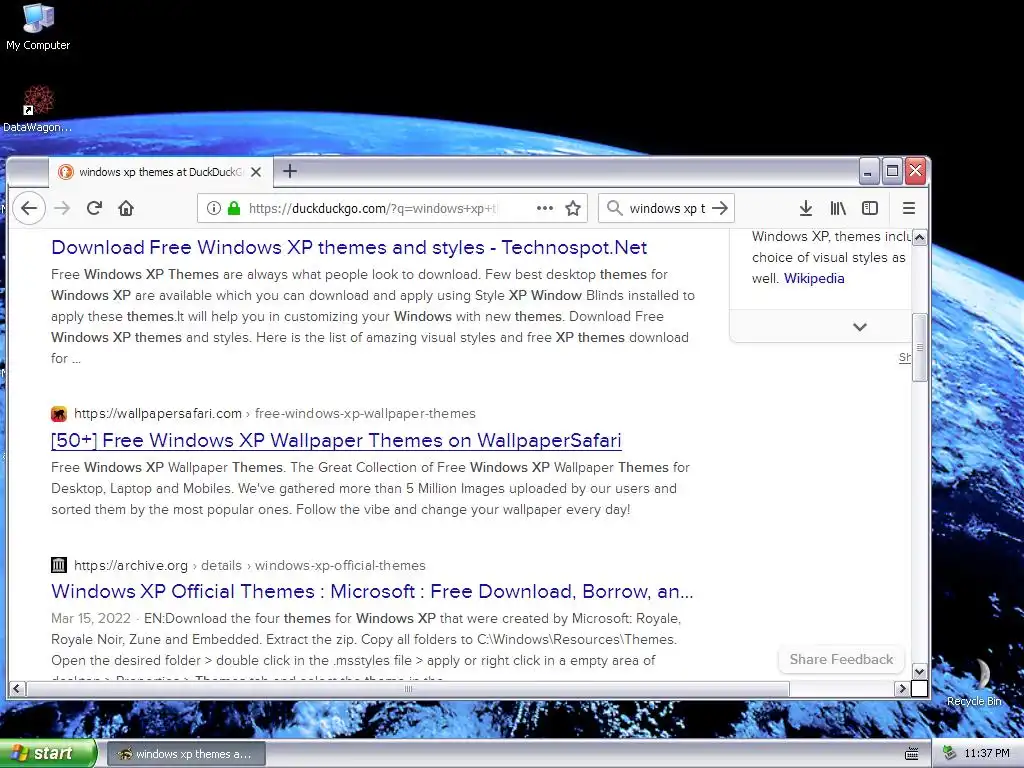The width and height of the screenshot is (1024, 768).
Task: Open the page actions three-dot menu
Action: (545, 208)
